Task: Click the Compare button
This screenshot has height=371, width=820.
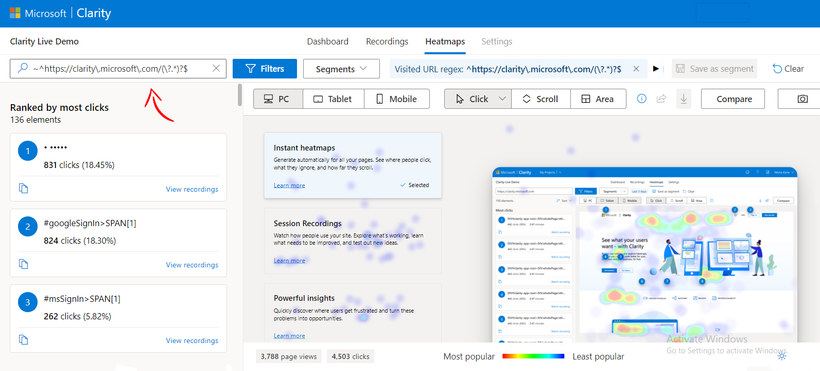Action: (x=734, y=99)
